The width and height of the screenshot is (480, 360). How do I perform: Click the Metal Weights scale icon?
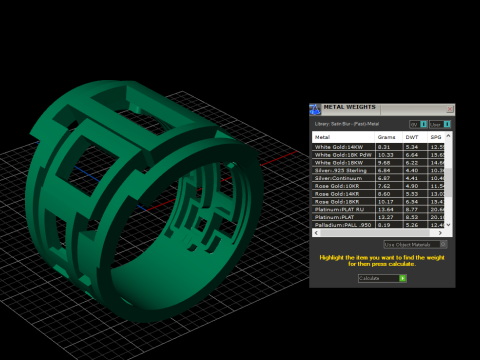click(x=315, y=109)
